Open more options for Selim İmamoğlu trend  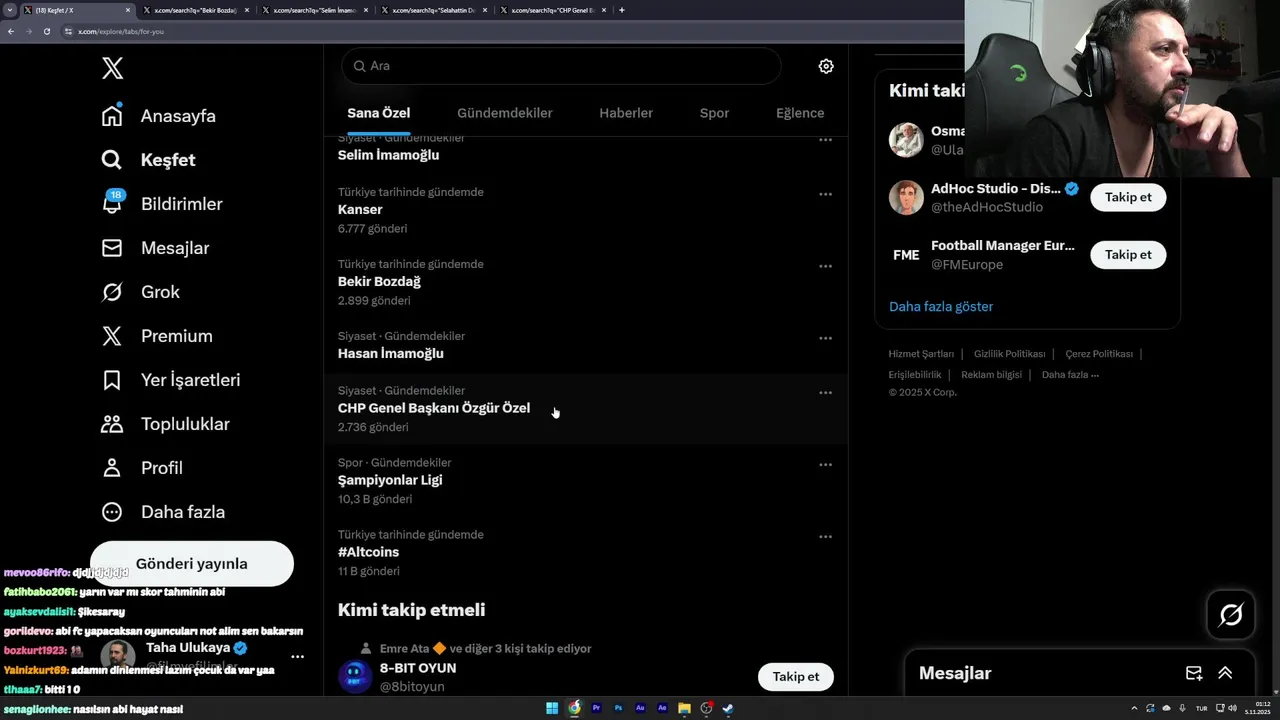coord(826,140)
